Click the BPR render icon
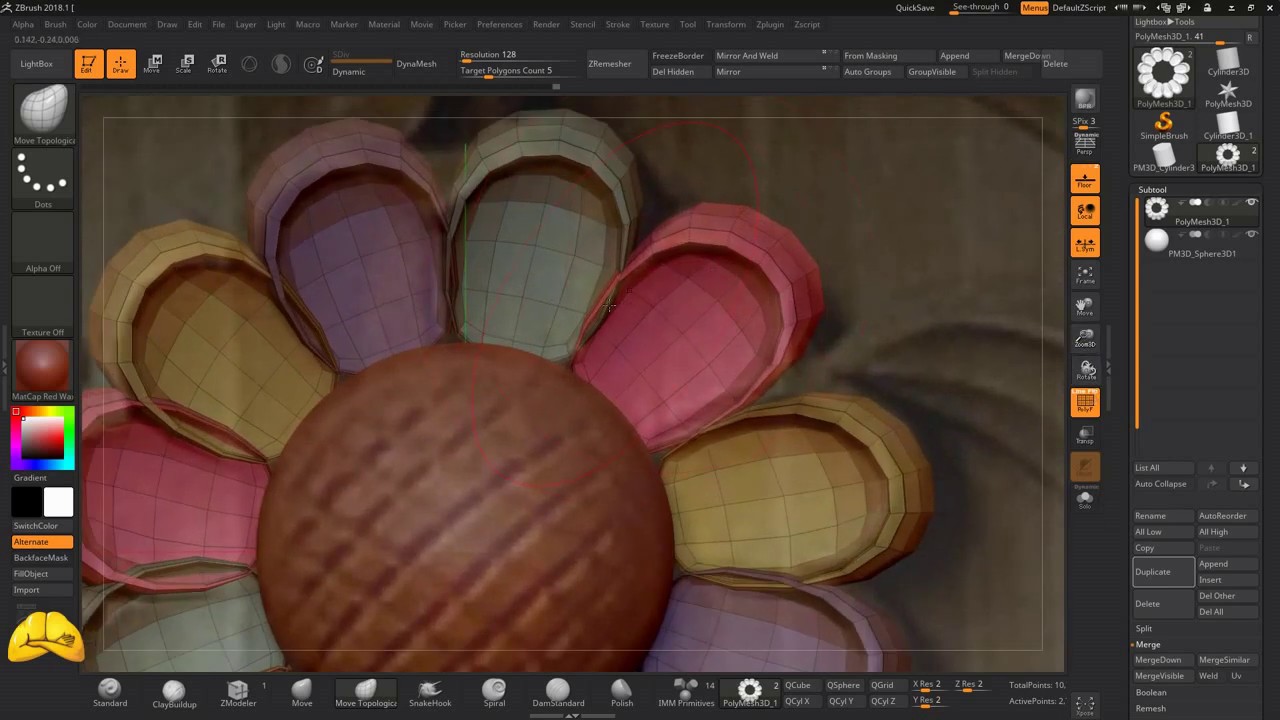The image size is (1280, 720). [x=1085, y=100]
